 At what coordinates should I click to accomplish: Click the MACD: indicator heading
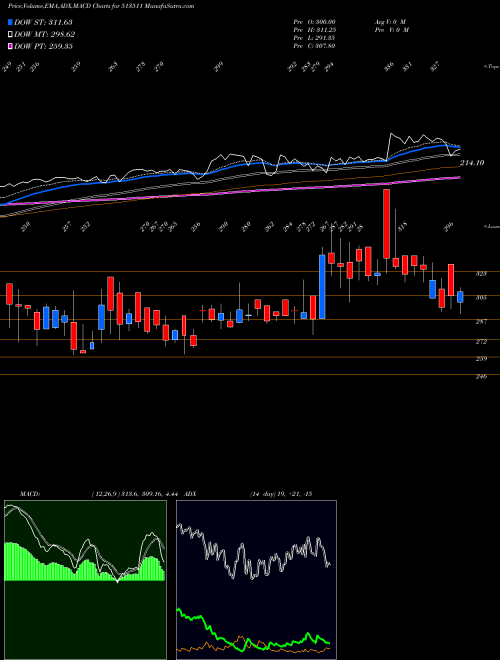(29, 494)
